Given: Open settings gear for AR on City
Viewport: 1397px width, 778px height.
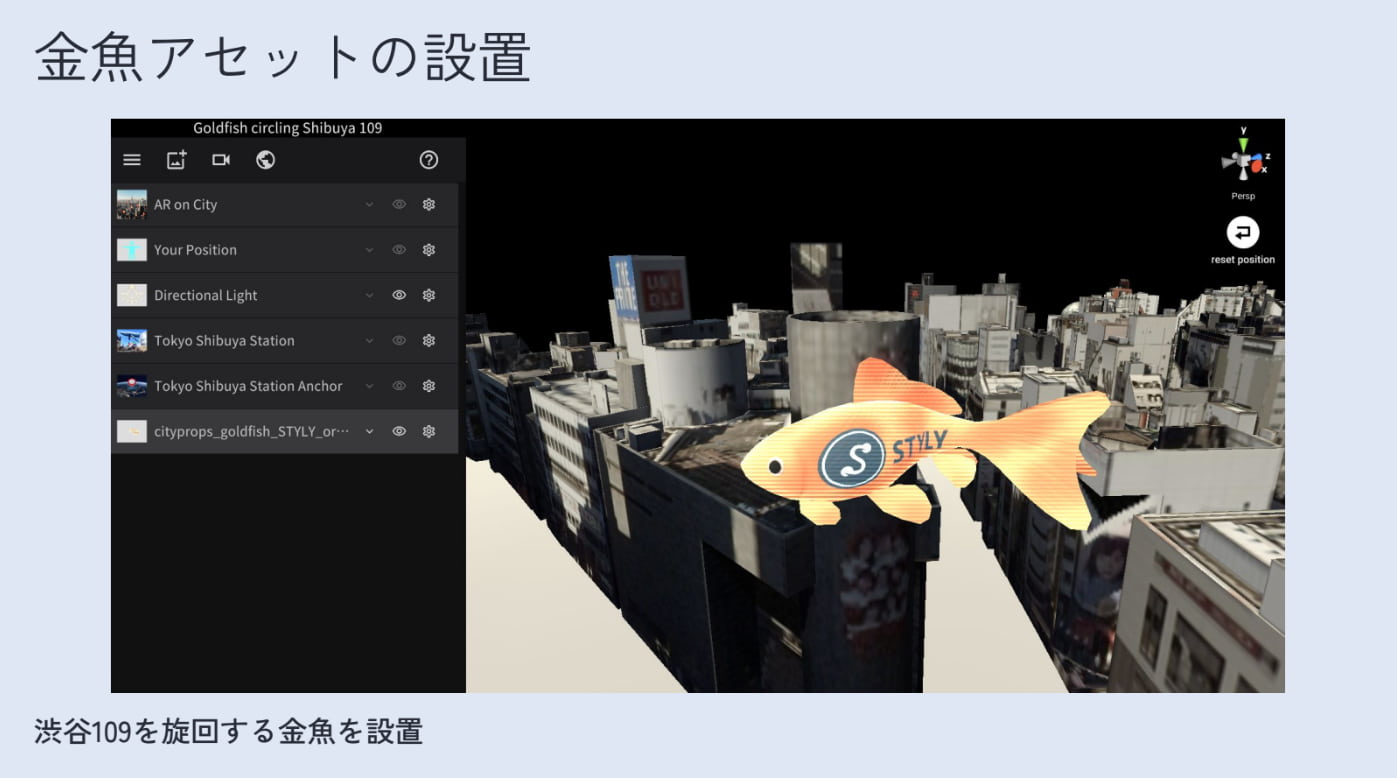Looking at the screenshot, I should pyautogui.click(x=429, y=204).
